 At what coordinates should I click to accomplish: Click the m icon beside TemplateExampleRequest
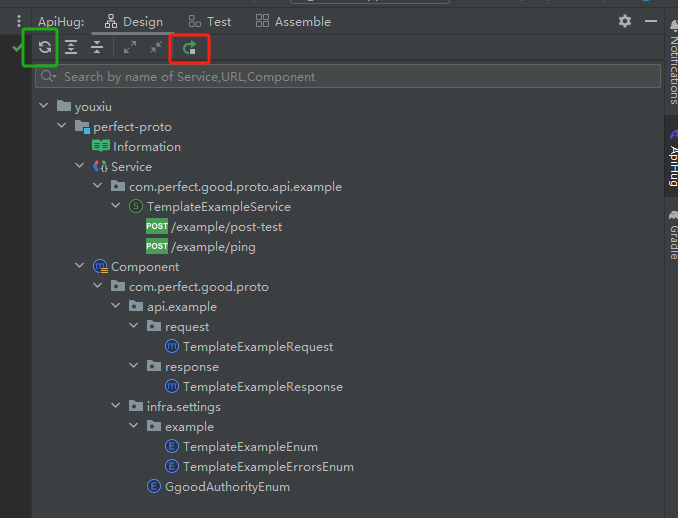tap(172, 346)
